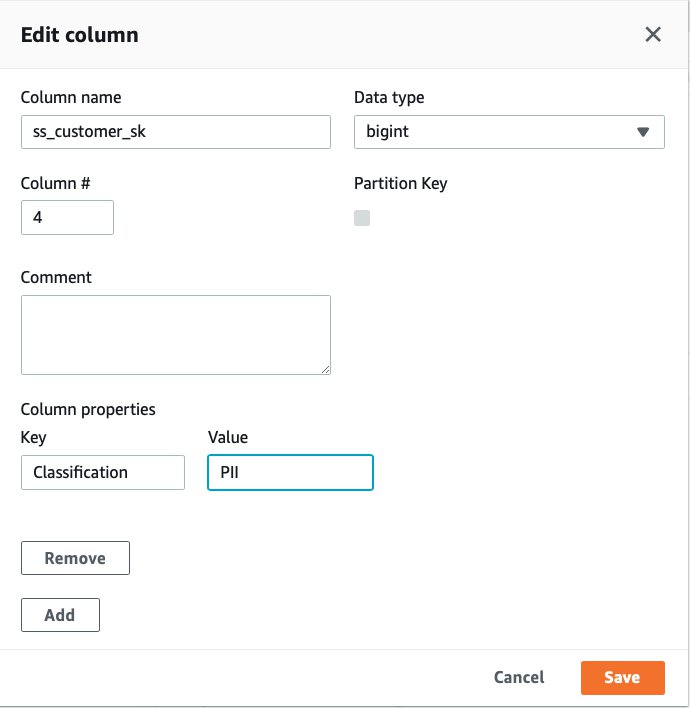The width and height of the screenshot is (690, 708).
Task: Click the Column # field showing 4
Action: click(67, 217)
